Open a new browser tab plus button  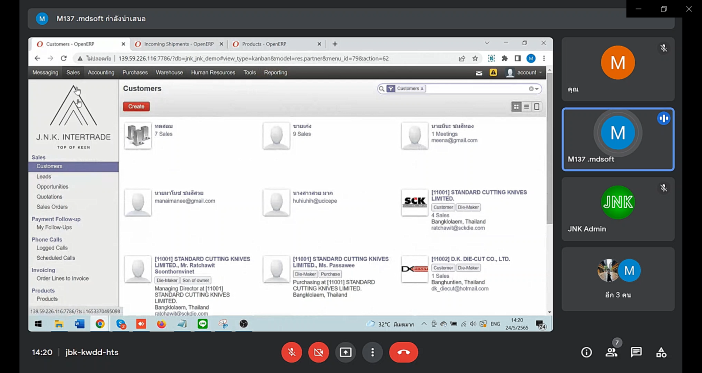[334, 44]
